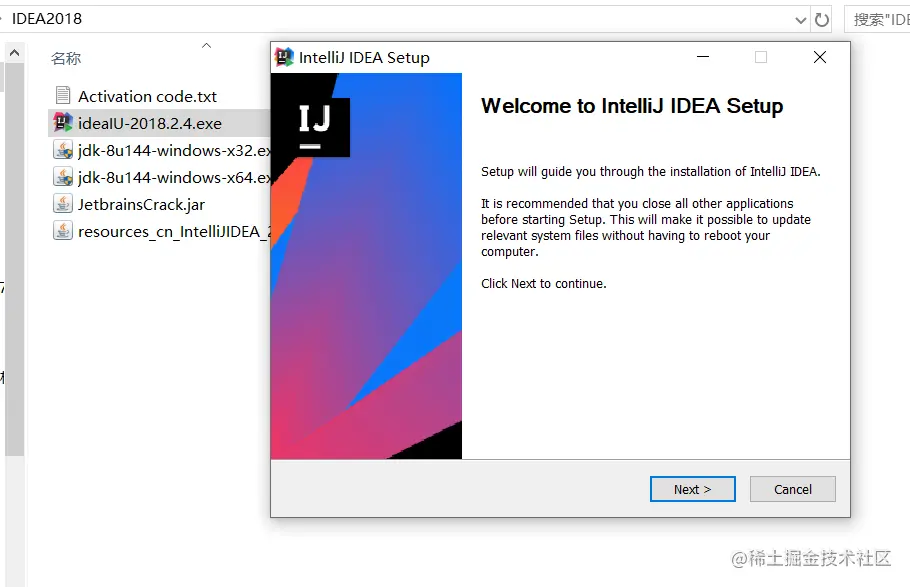The height and width of the screenshot is (587, 910).
Task: Select the Activation code.txt file icon
Action: pos(63,96)
